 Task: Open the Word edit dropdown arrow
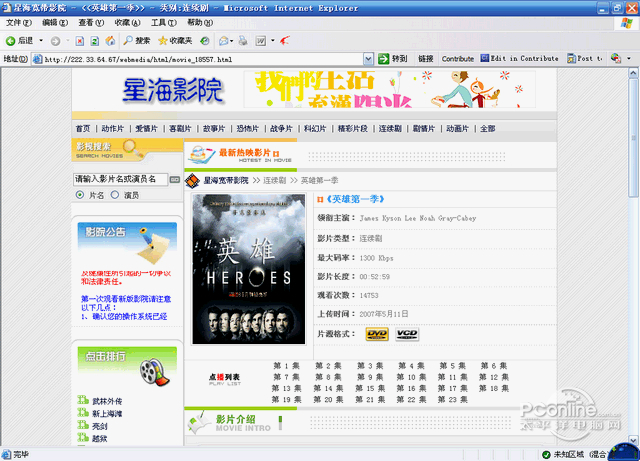273,40
